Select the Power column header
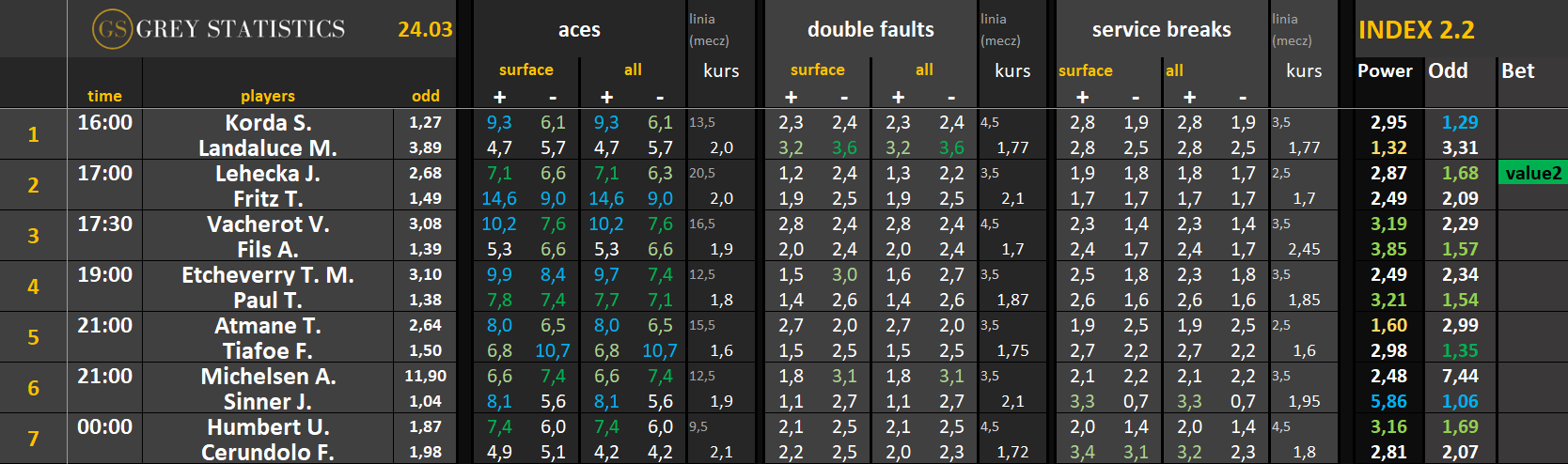1568x464 pixels. (x=1385, y=71)
